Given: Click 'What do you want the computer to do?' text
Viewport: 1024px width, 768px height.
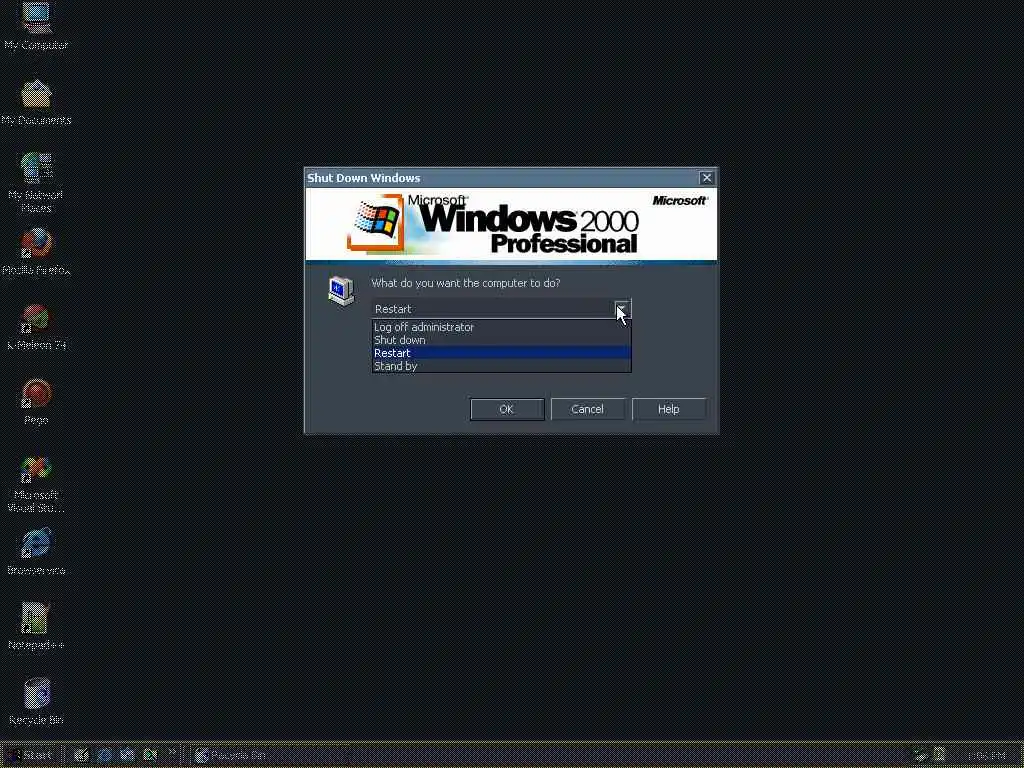Looking at the screenshot, I should [466, 283].
